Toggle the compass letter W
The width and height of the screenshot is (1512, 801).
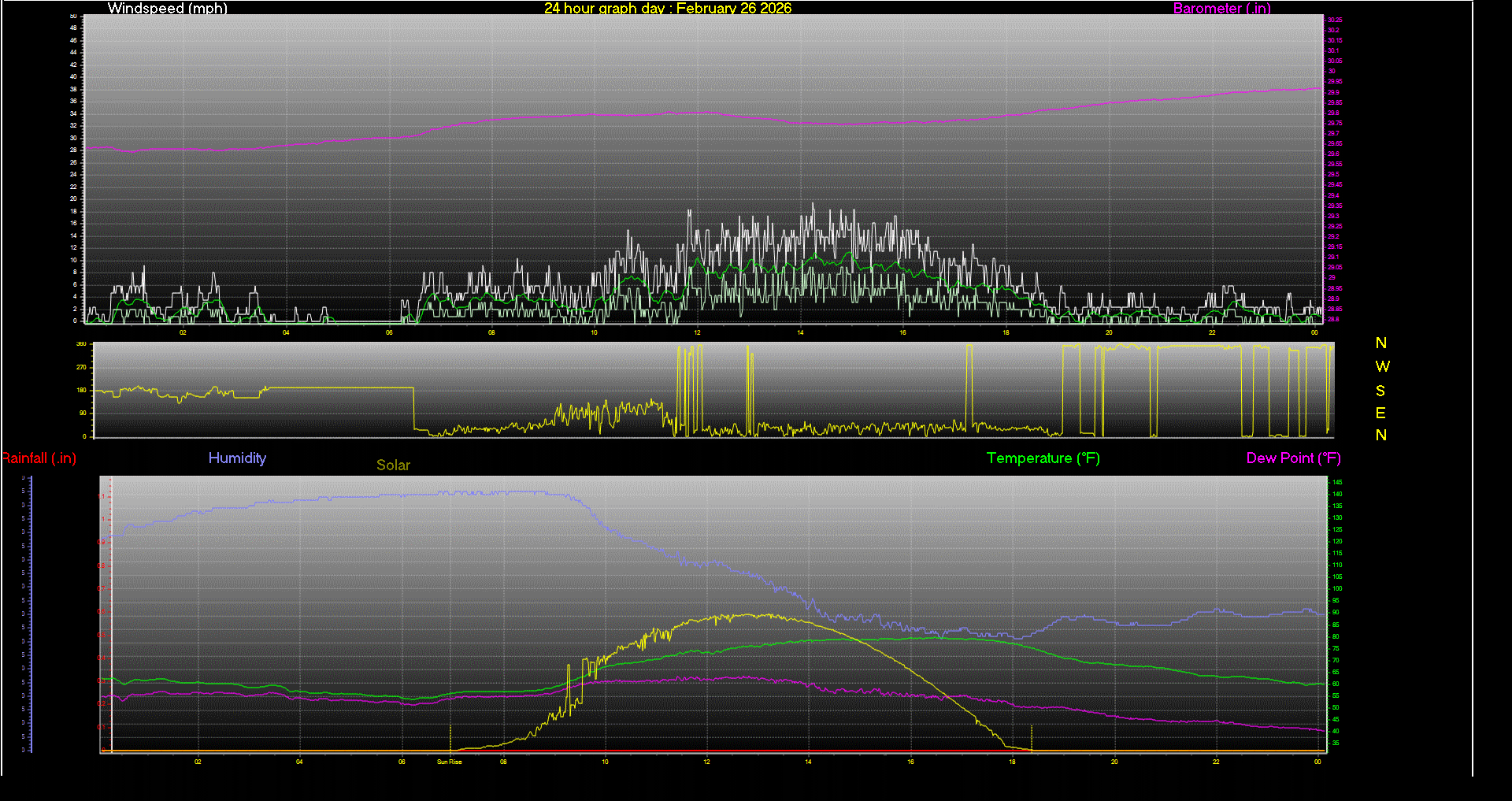point(1380,365)
